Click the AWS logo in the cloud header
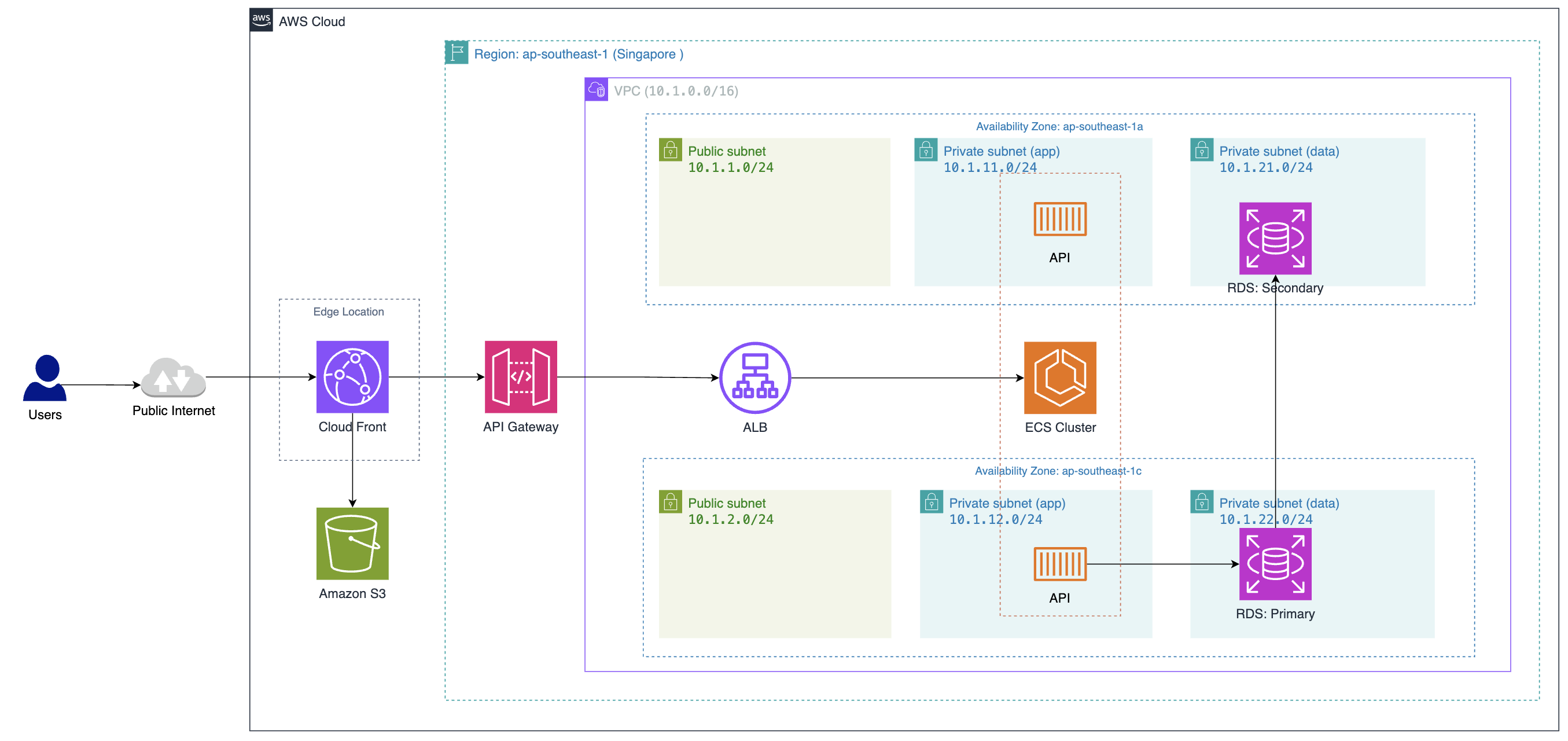This screenshot has width=1568, height=741. coord(261,20)
